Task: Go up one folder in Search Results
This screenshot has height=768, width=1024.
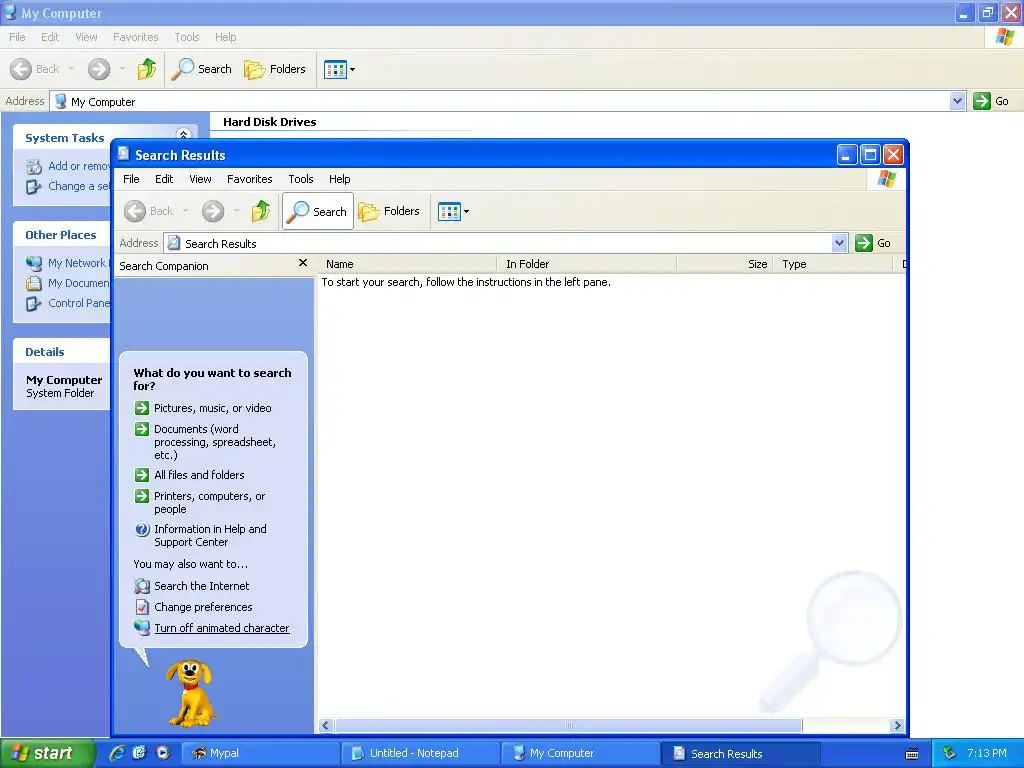Action: [261, 211]
